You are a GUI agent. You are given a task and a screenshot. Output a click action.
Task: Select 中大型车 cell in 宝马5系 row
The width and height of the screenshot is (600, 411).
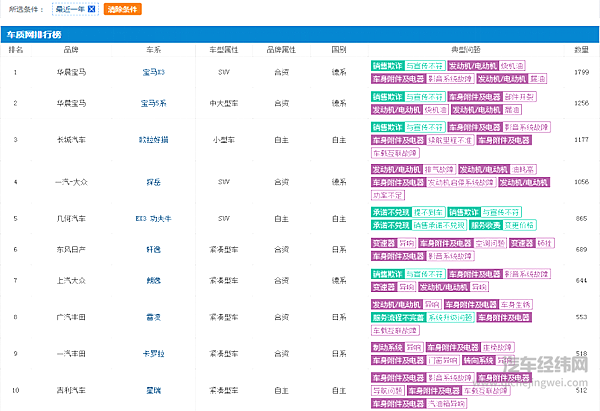click(224, 103)
